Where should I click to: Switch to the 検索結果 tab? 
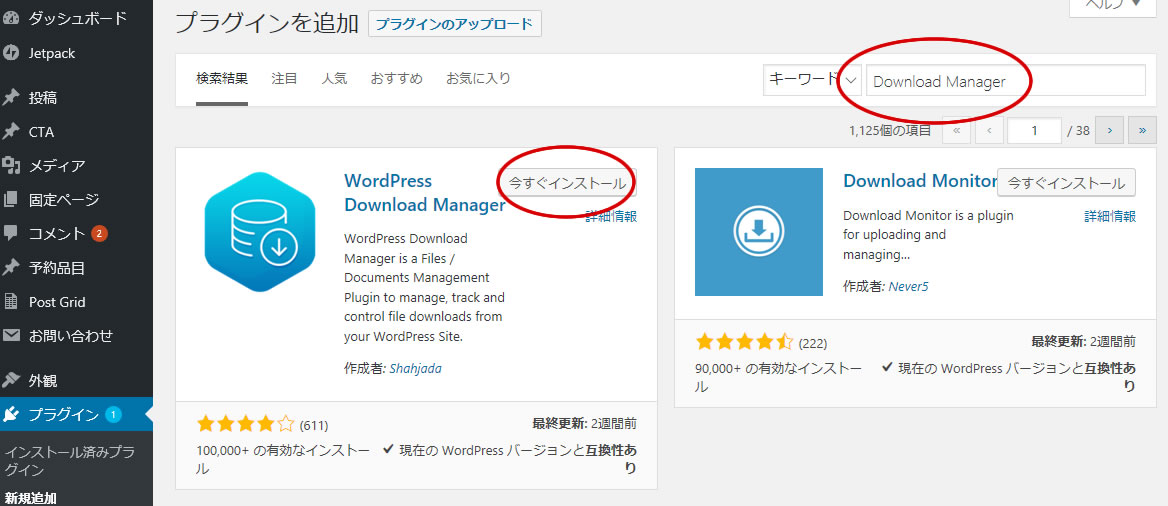click(222, 78)
